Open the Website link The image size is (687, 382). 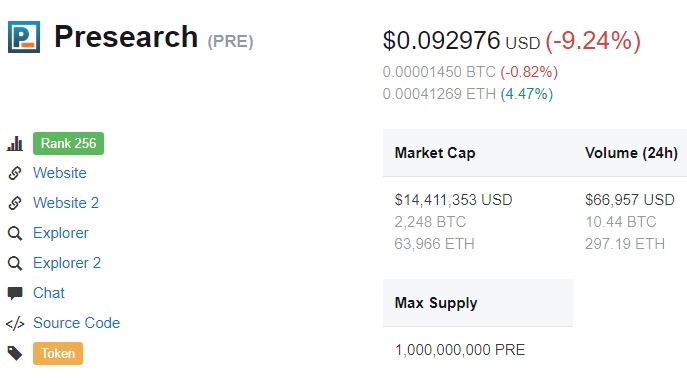tap(60, 173)
